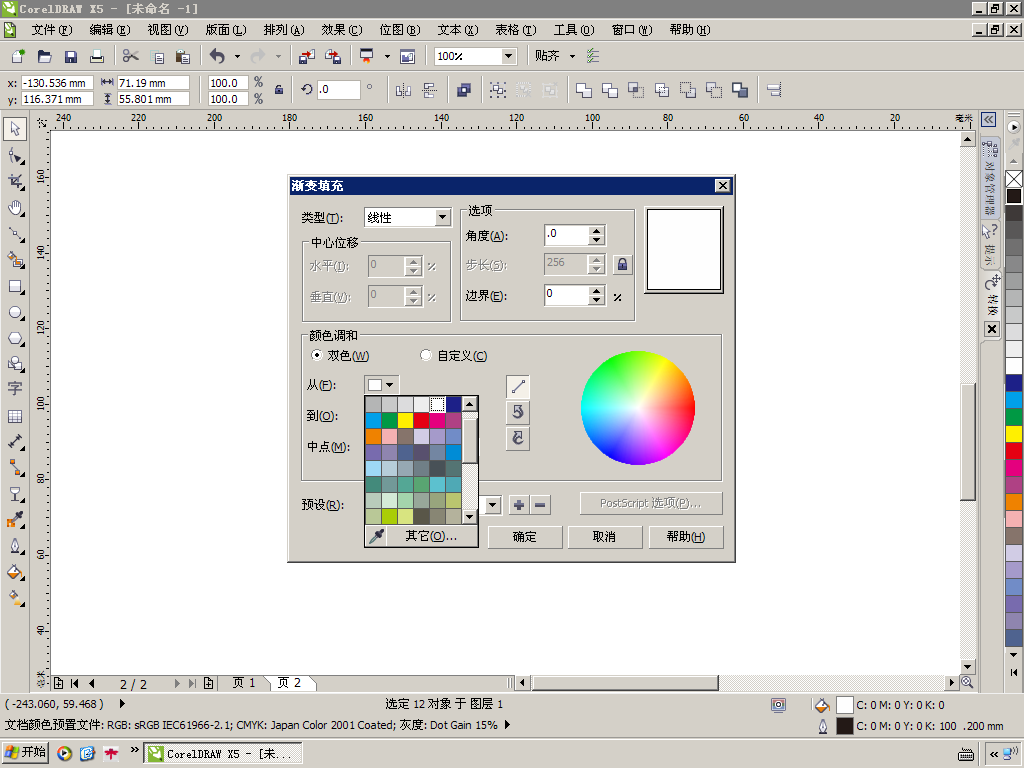
Task: Click the Print icon
Action: coord(97,56)
